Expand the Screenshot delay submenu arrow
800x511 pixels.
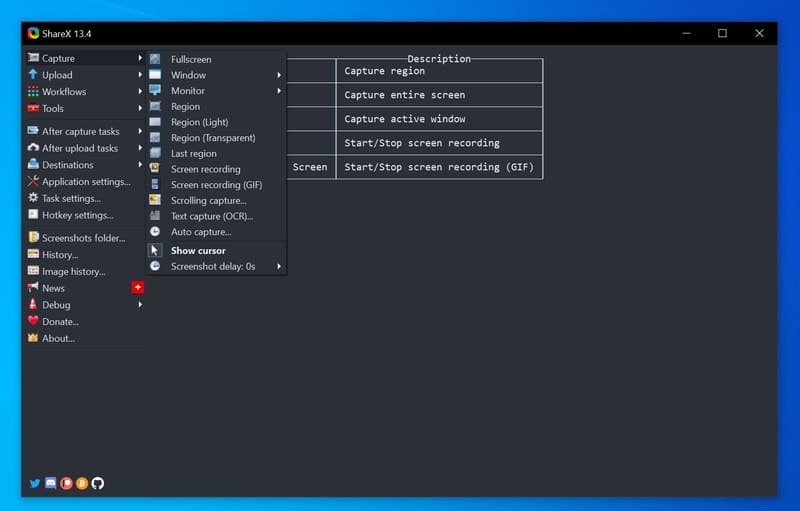pyautogui.click(x=279, y=266)
